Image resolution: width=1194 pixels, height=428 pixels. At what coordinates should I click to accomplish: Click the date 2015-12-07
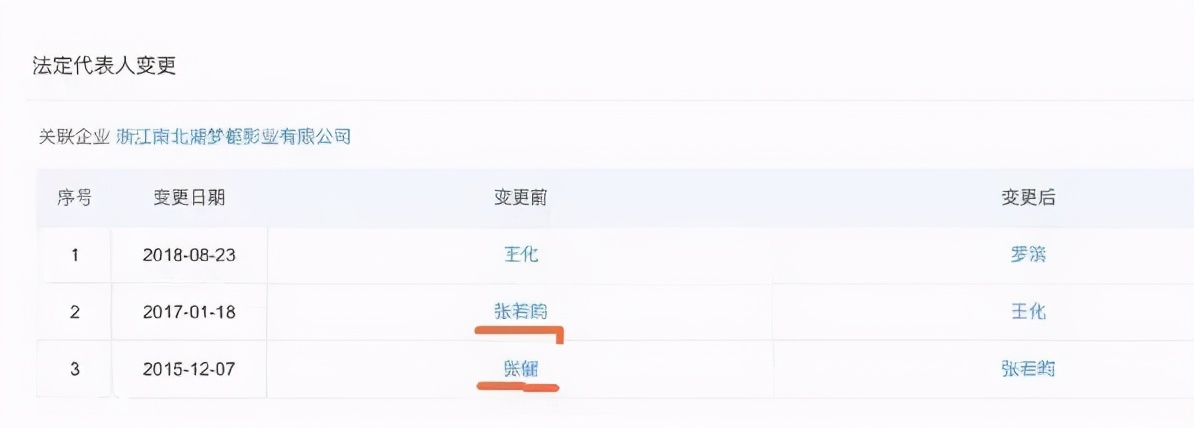(x=189, y=369)
